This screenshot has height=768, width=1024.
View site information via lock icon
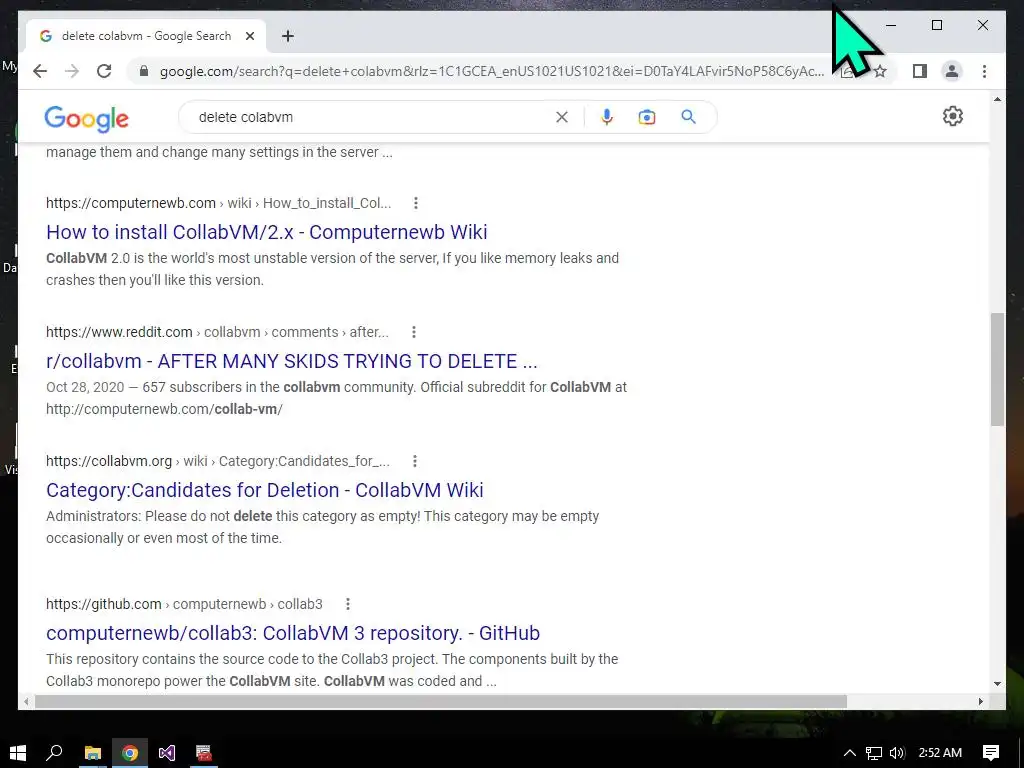[144, 71]
